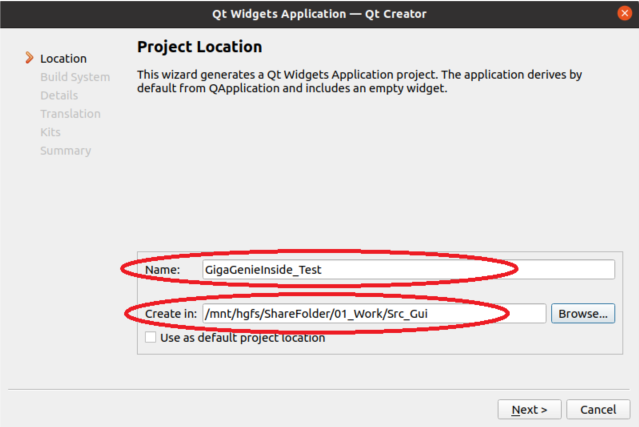Click the Project Location heading
639x427 pixels.
(x=199, y=47)
